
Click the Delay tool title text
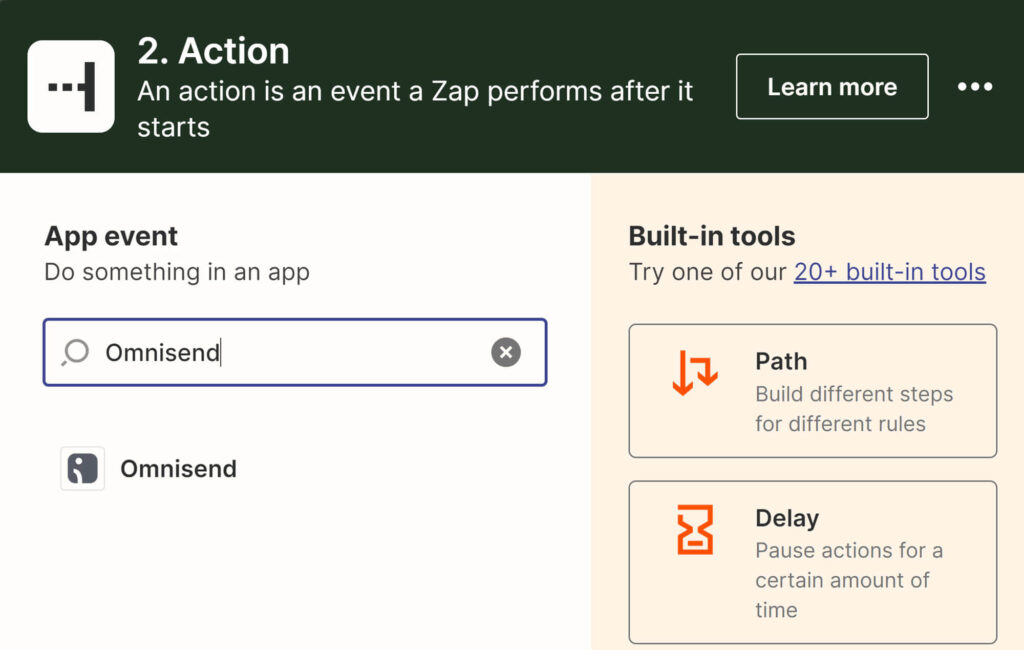pyautogui.click(x=787, y=518)
